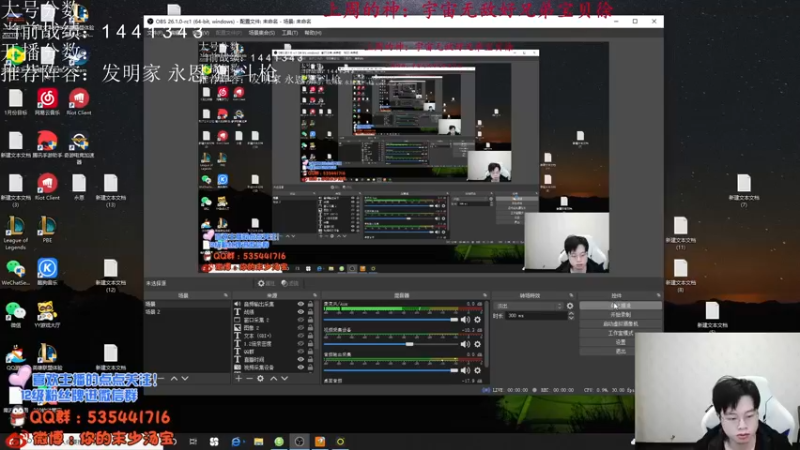
Task: Open third mixer channel gear settings
Action: (x=478, y=370)
